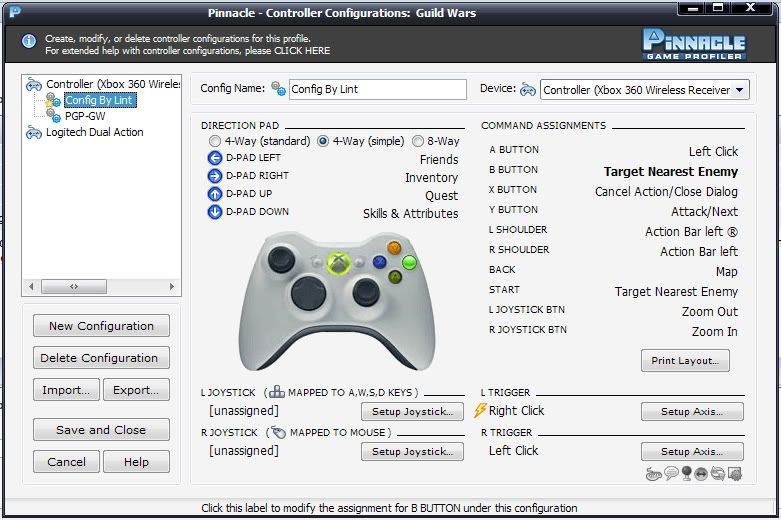Click the Import... button
Image resolution: width=781 pixels, height=520 pixels.
(66, 390)
